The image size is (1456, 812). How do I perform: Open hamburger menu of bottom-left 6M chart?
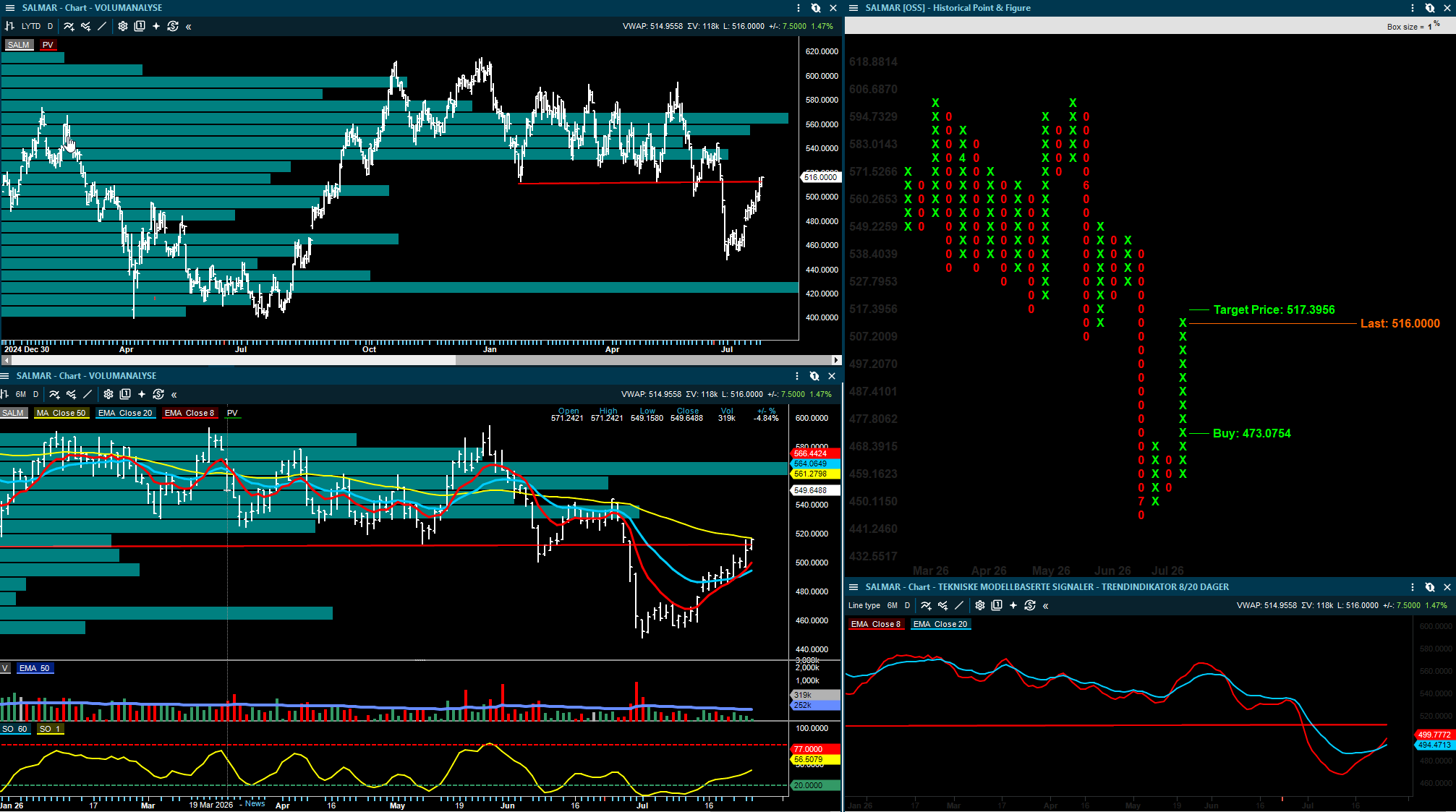point(4,376)
